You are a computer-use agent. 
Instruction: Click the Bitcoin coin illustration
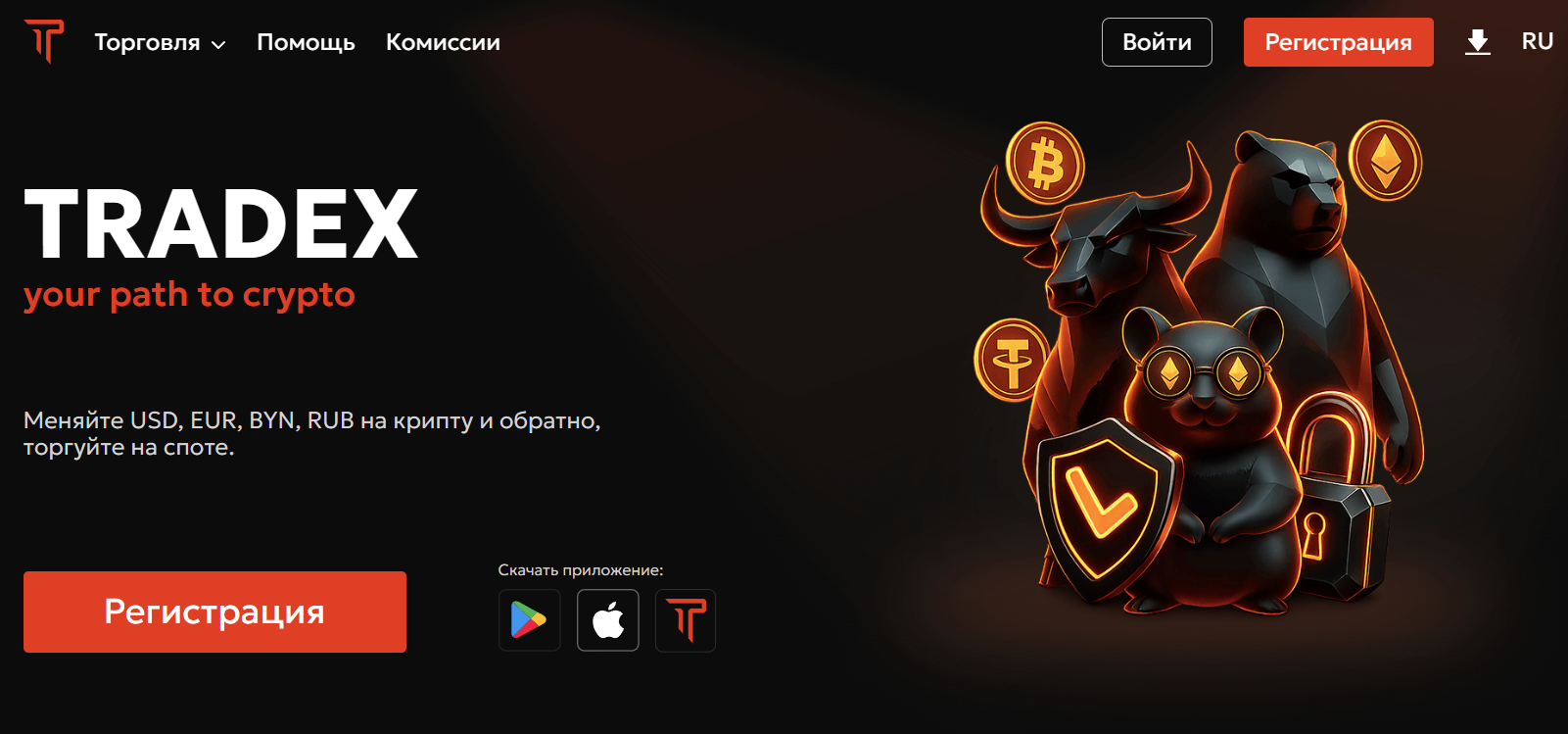[1045, 163]
